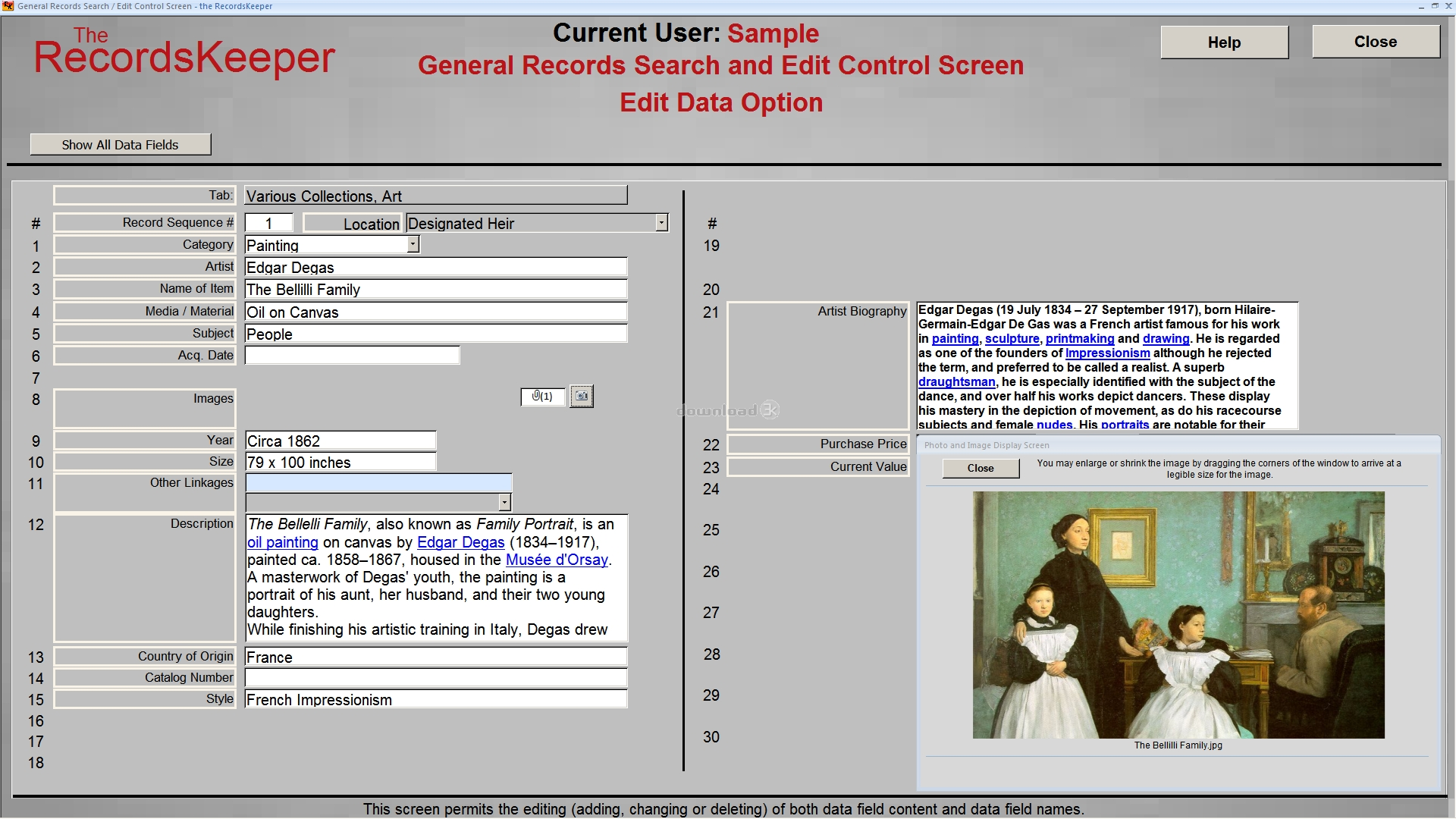Click the Tab: label box

point(145,196)
